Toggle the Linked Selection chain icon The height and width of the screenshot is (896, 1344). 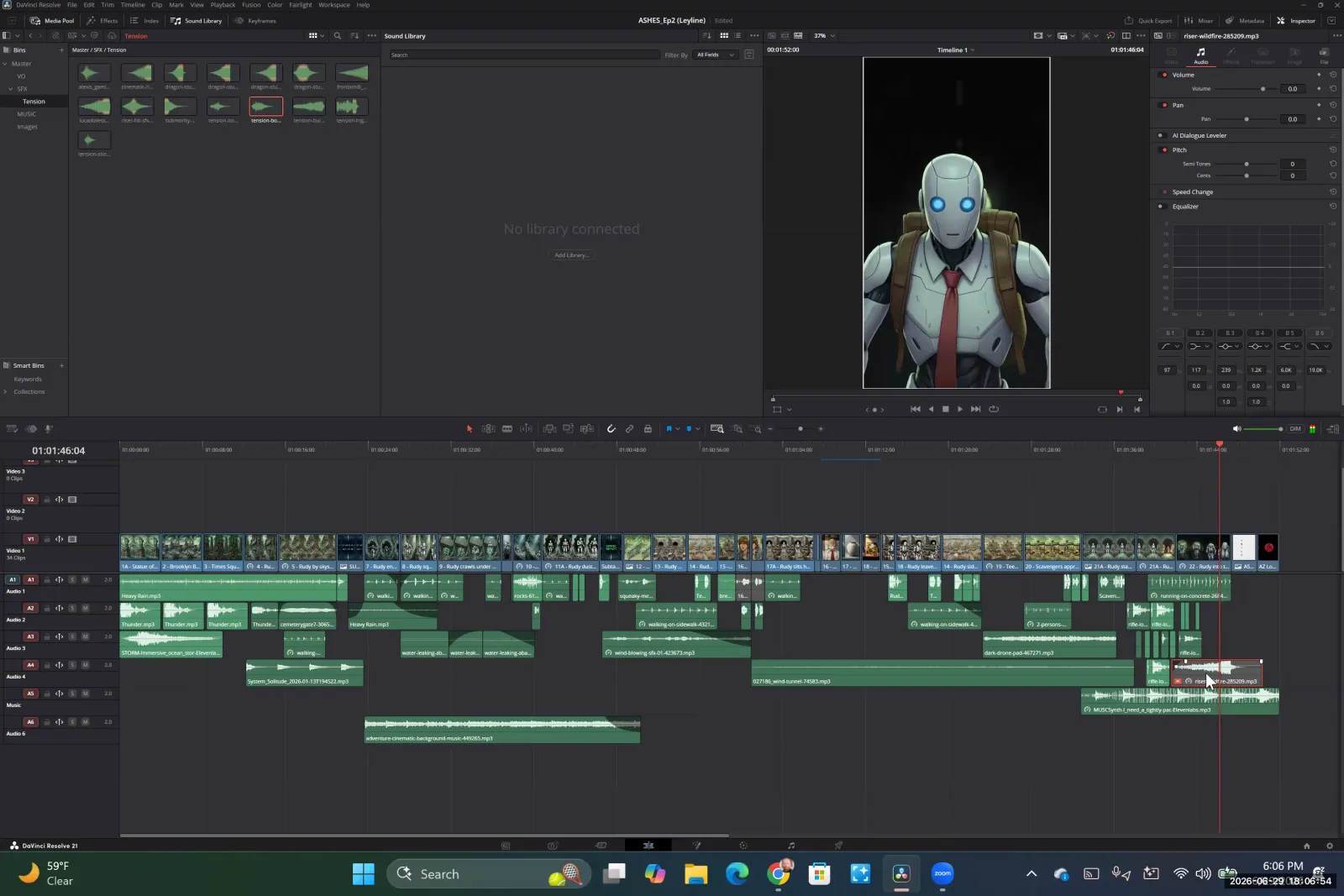click(x=629, y=429)
